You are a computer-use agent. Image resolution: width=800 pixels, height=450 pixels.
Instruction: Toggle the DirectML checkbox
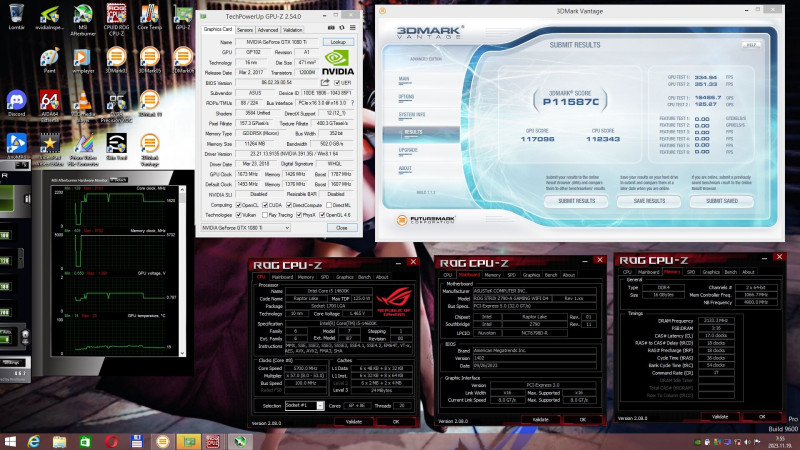tap(329, 205)
